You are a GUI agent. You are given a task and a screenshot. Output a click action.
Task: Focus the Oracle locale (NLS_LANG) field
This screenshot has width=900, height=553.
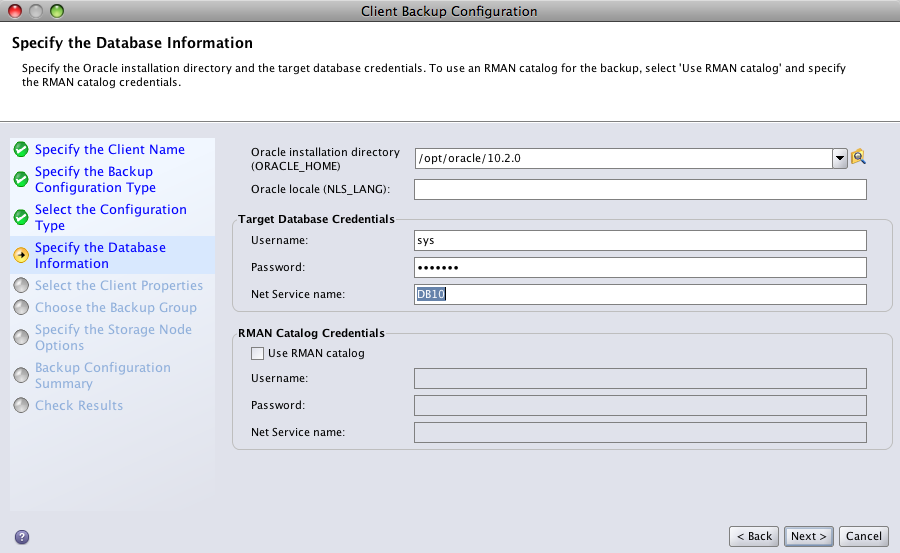(640, 190)
